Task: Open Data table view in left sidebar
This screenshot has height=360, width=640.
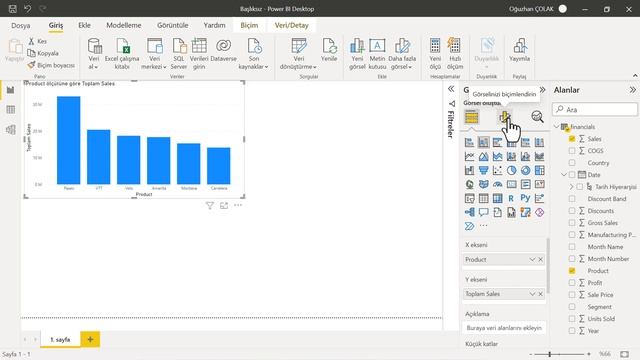Action: click(11, 110)
